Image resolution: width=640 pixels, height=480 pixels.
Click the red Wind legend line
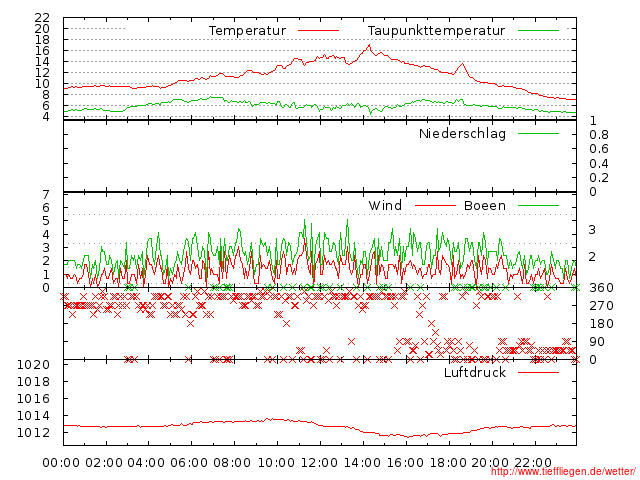[435, 205]
